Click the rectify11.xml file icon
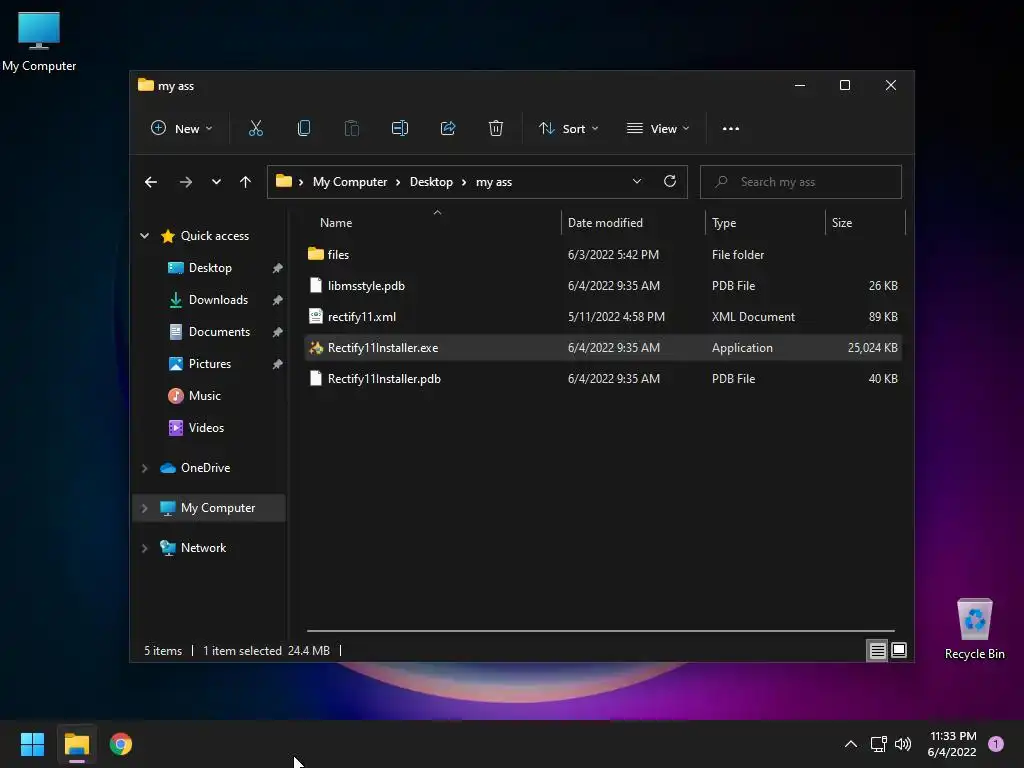Viewport: 1024px width, 768px height. click(x=316, y=317)
